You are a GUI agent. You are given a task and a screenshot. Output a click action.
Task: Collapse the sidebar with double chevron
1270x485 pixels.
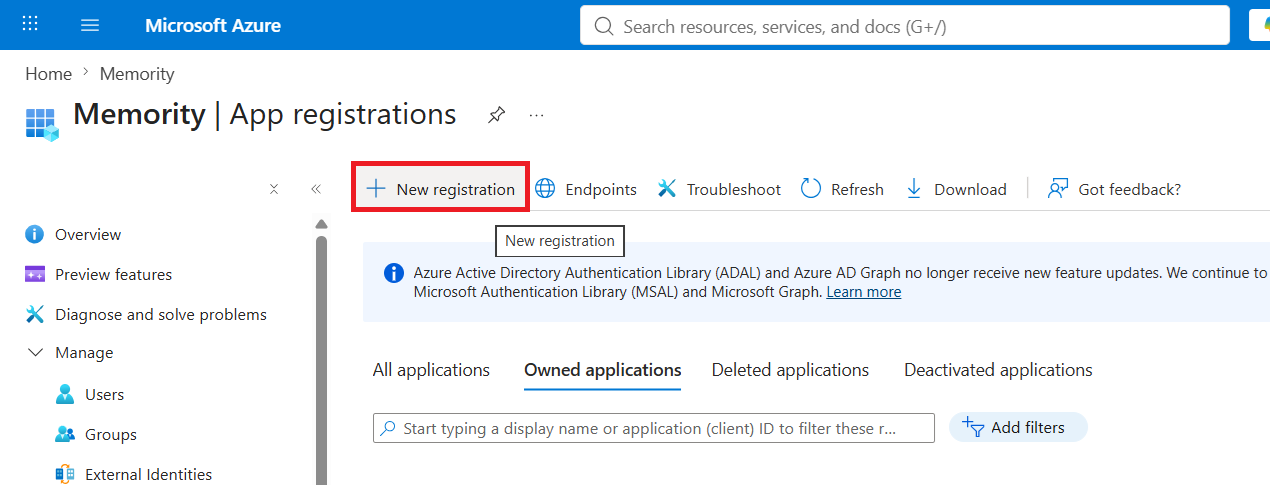click(316, 188)
